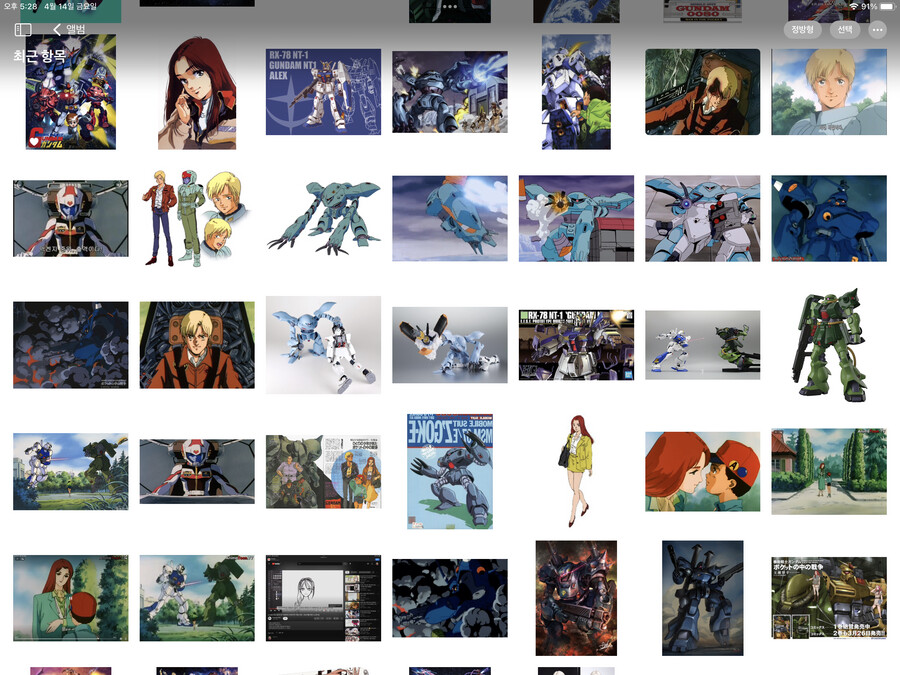Open the manga page with Zaku and characters
Screen dimensions: 900x675
pyautogui.click(x=323, y=471)
